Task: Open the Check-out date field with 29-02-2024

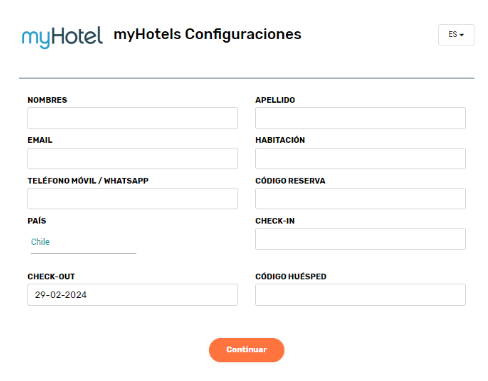Action: click(132, 295)
